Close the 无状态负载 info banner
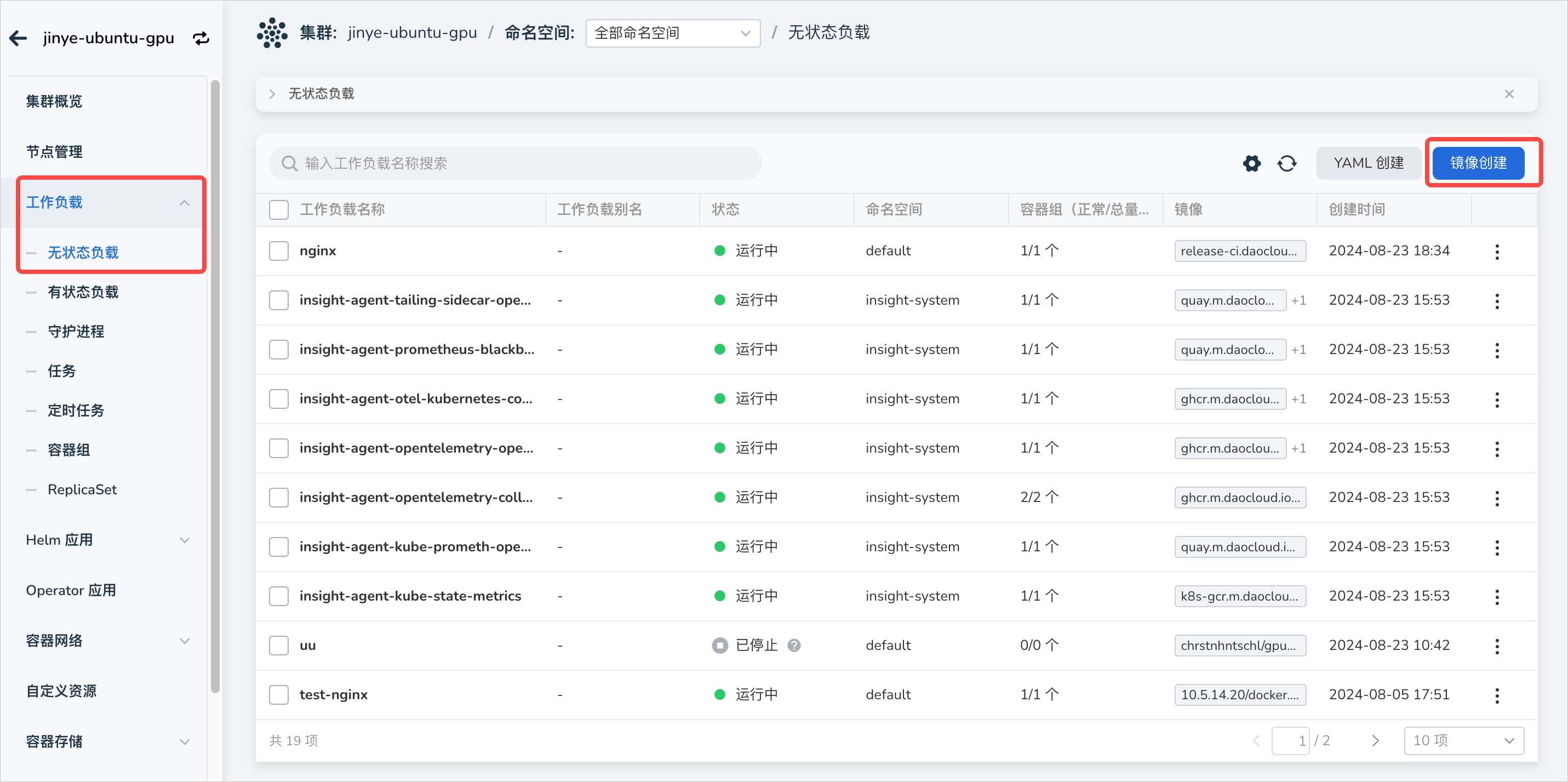 click(x=1509, y=94)
